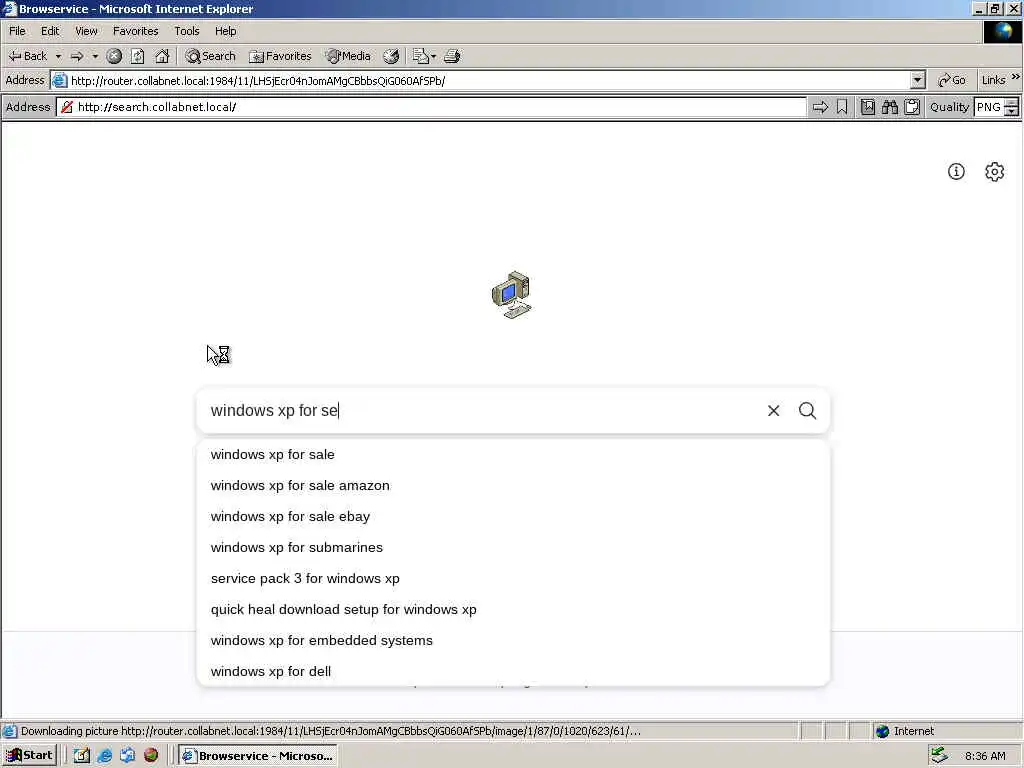Open the Edit menu
The image size is (1024, 768).
pyautogui.click(x=50, y=31)
